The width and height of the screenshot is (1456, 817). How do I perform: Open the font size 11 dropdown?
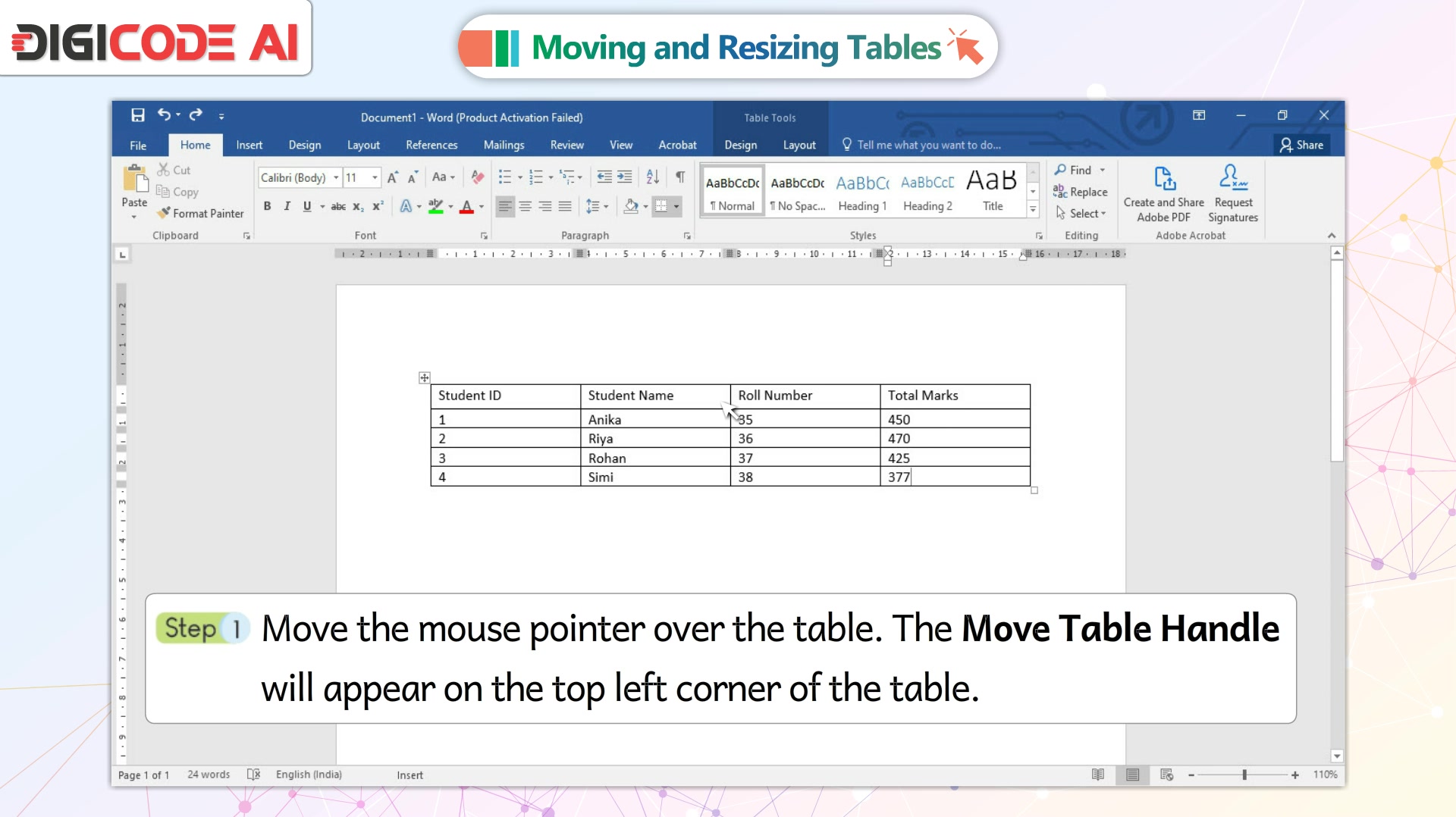pos(375,177)
